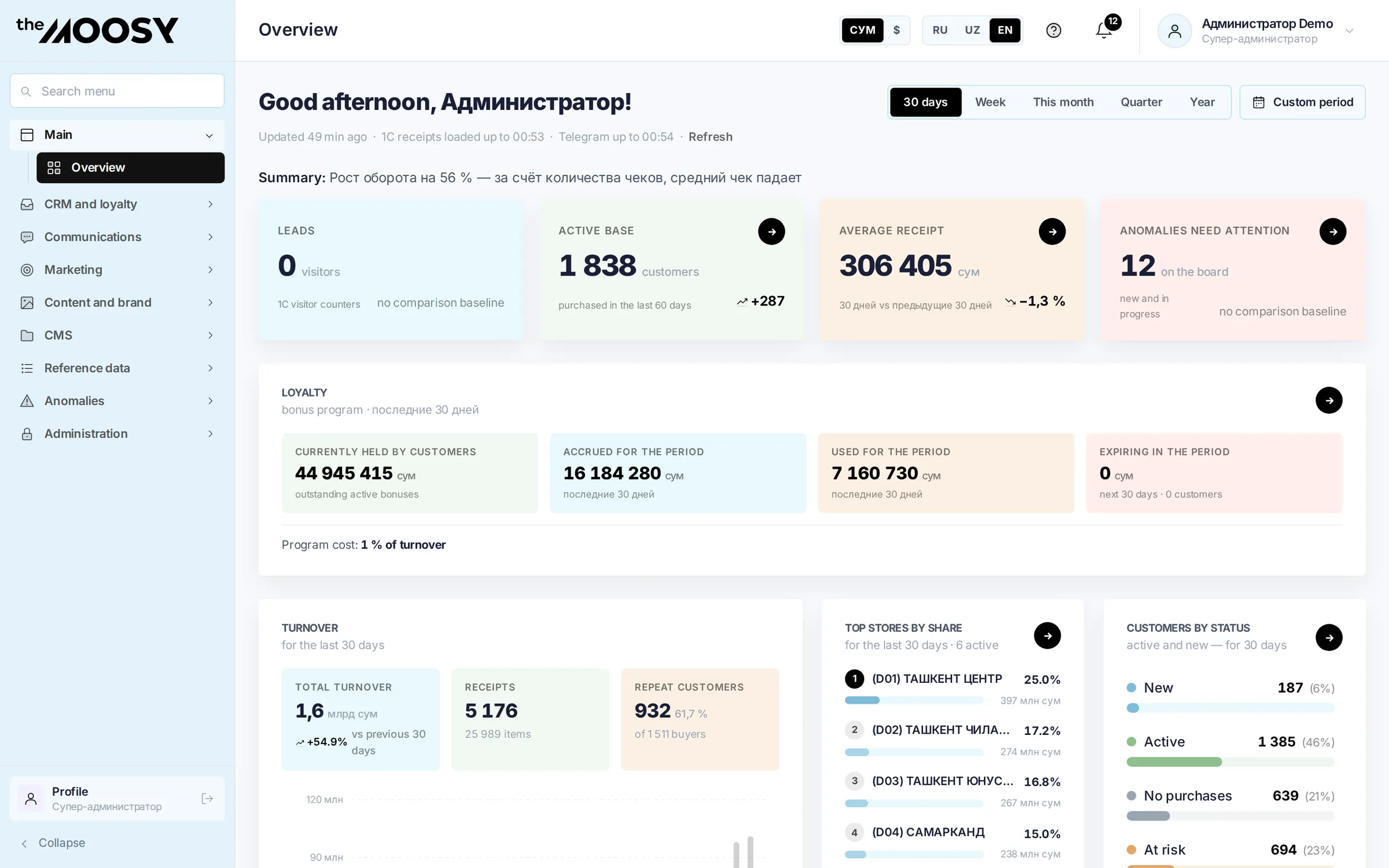Select This month period tab
Viewport: 1389px width, 868px height.
pos(1063,102)
